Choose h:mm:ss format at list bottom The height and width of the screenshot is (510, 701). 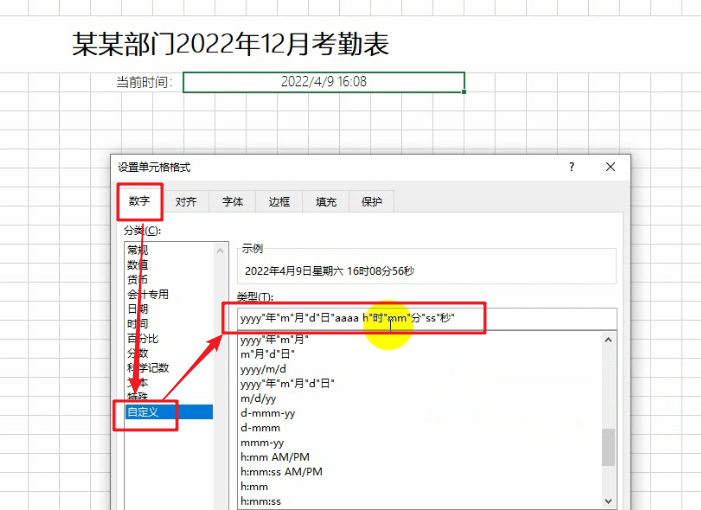click(x=261, y=502)
